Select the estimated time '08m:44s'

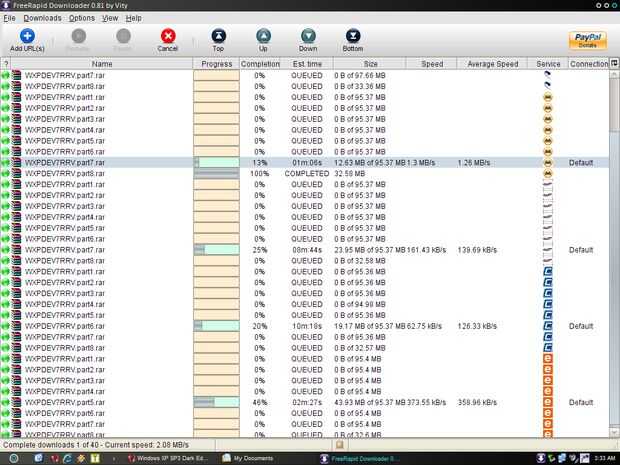pyautogui.click(x=307, y=250)
